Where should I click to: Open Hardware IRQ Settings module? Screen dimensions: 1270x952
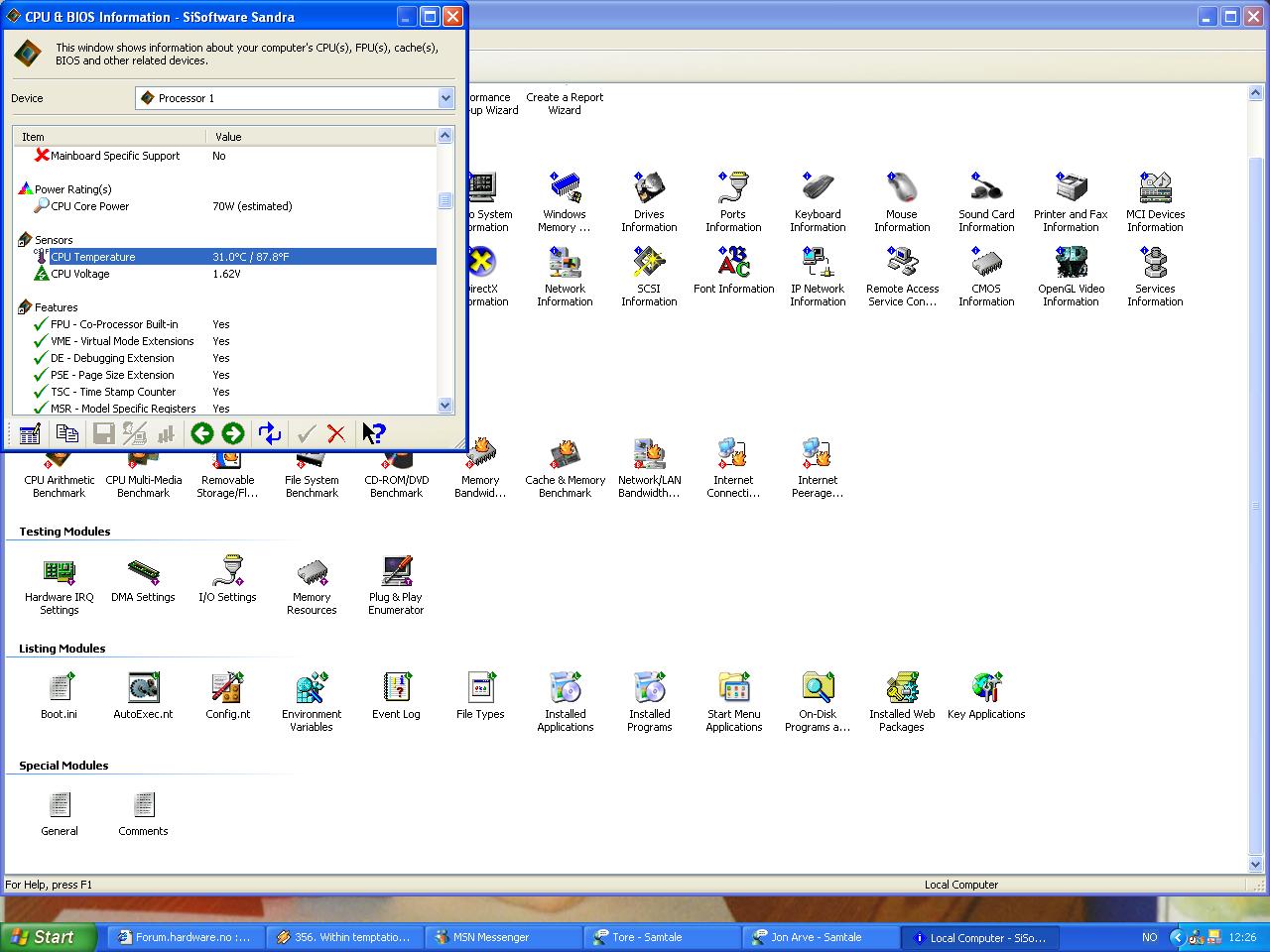[x=60, y=585]
